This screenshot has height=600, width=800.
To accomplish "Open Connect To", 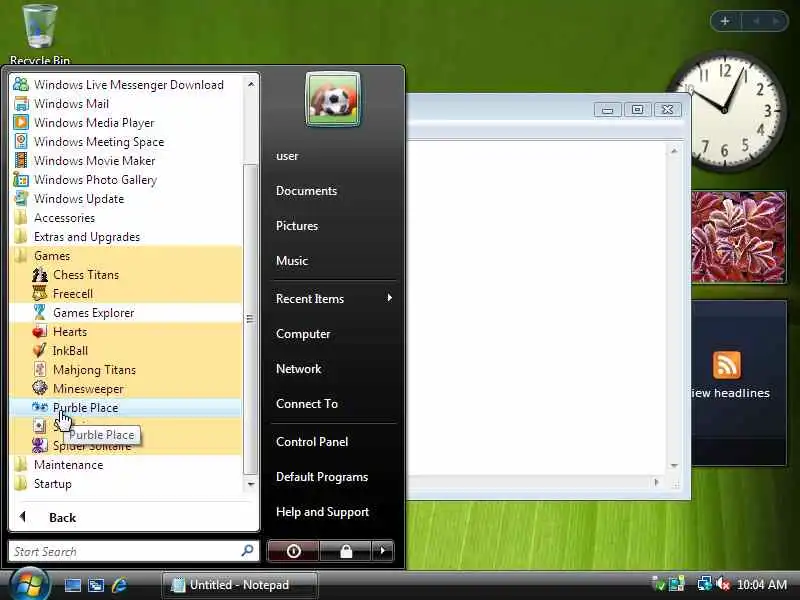I will tap(334, 404).
